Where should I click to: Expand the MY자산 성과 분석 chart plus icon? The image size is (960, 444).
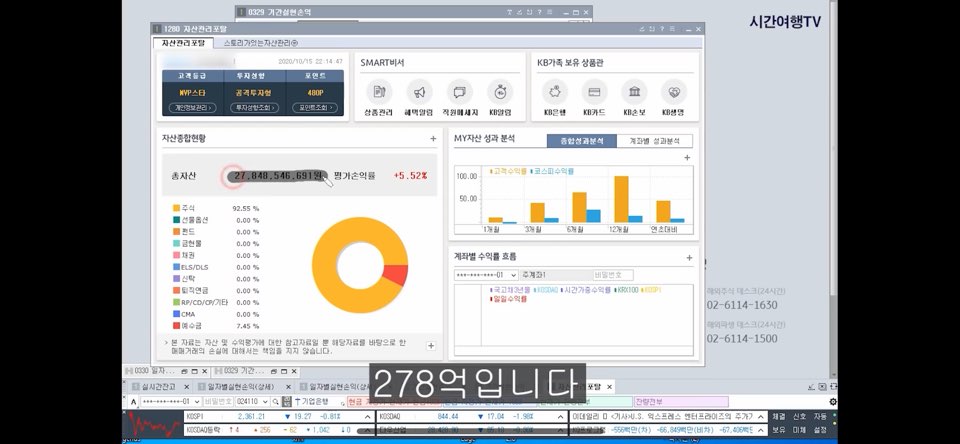687,157
